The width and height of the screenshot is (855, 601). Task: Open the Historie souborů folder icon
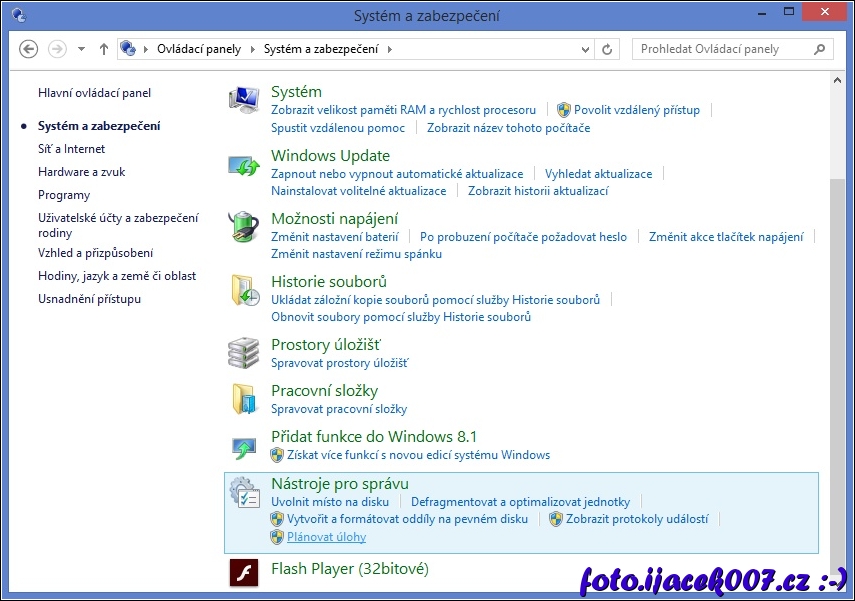tap(244, 290)
